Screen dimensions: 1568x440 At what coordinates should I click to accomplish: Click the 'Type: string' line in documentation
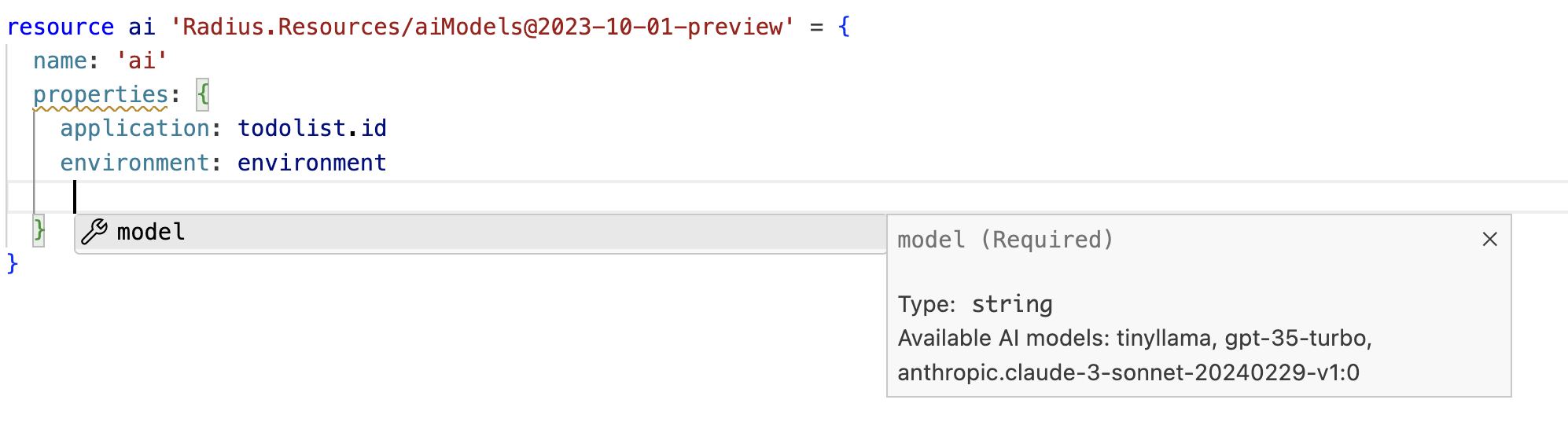975,304
